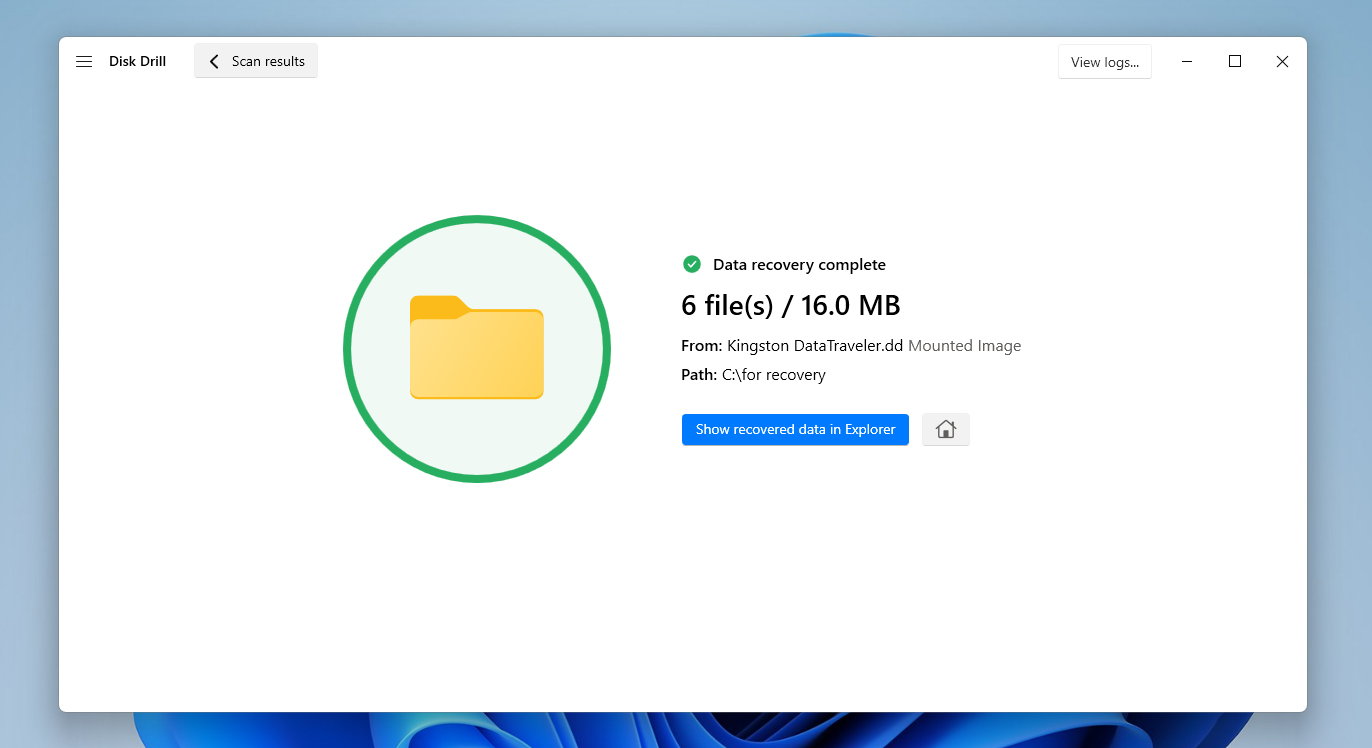Open the hamburger menu
This screenshot has height=748, width=1372.
(84, 61)
